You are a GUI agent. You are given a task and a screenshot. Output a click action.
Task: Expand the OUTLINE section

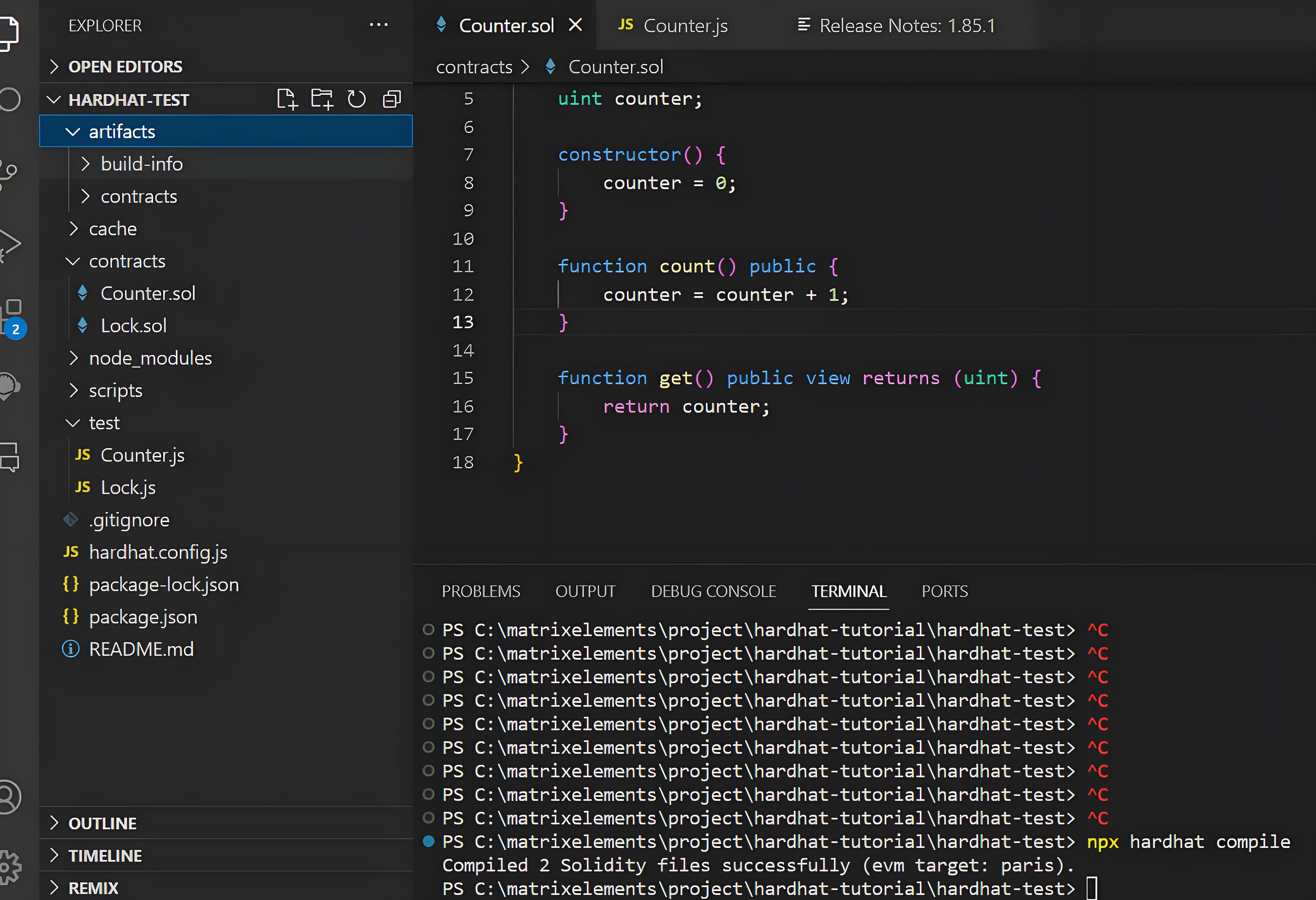[x=226, y=823]
